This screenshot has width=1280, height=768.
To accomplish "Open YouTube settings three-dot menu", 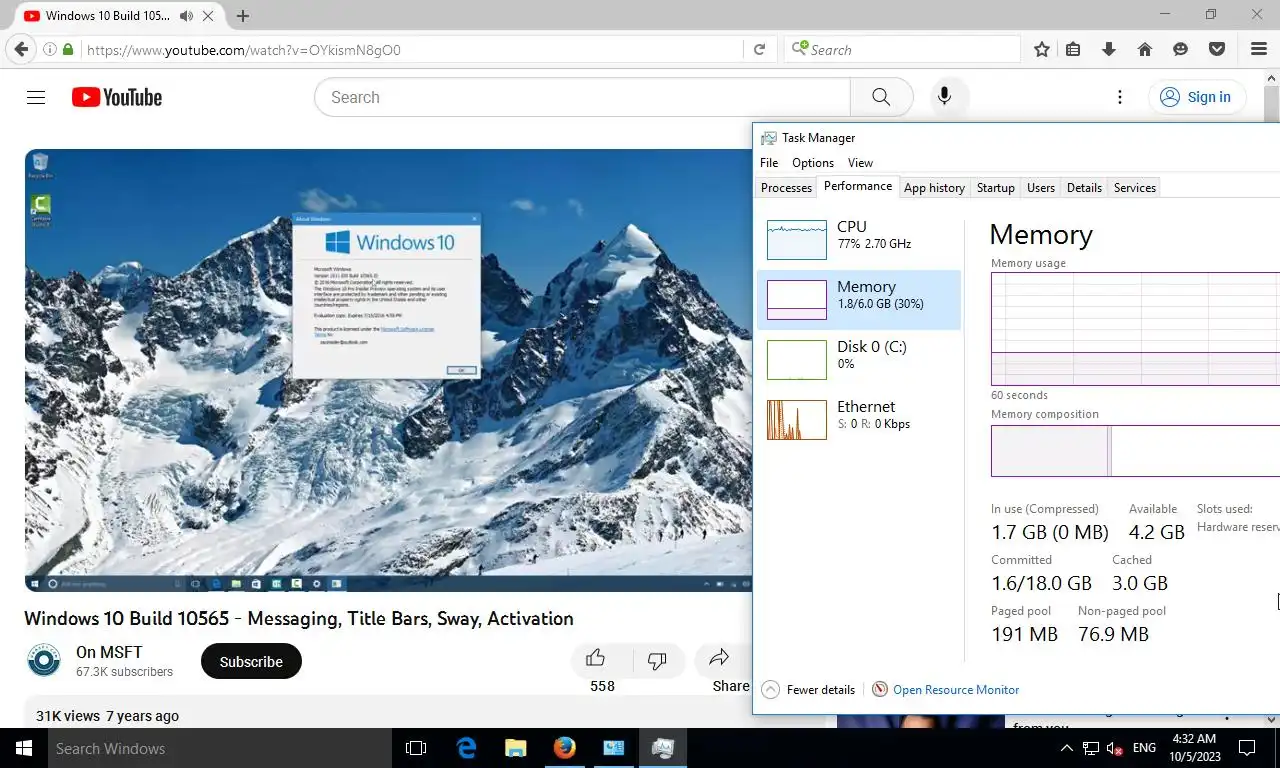I will pos(1120,97).
